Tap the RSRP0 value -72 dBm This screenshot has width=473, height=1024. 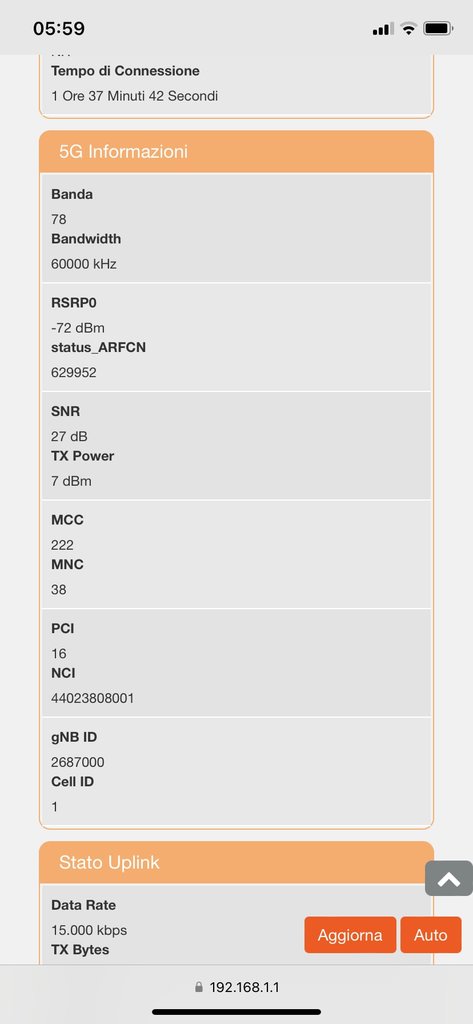pyautogui.click(x=78, y=328)
